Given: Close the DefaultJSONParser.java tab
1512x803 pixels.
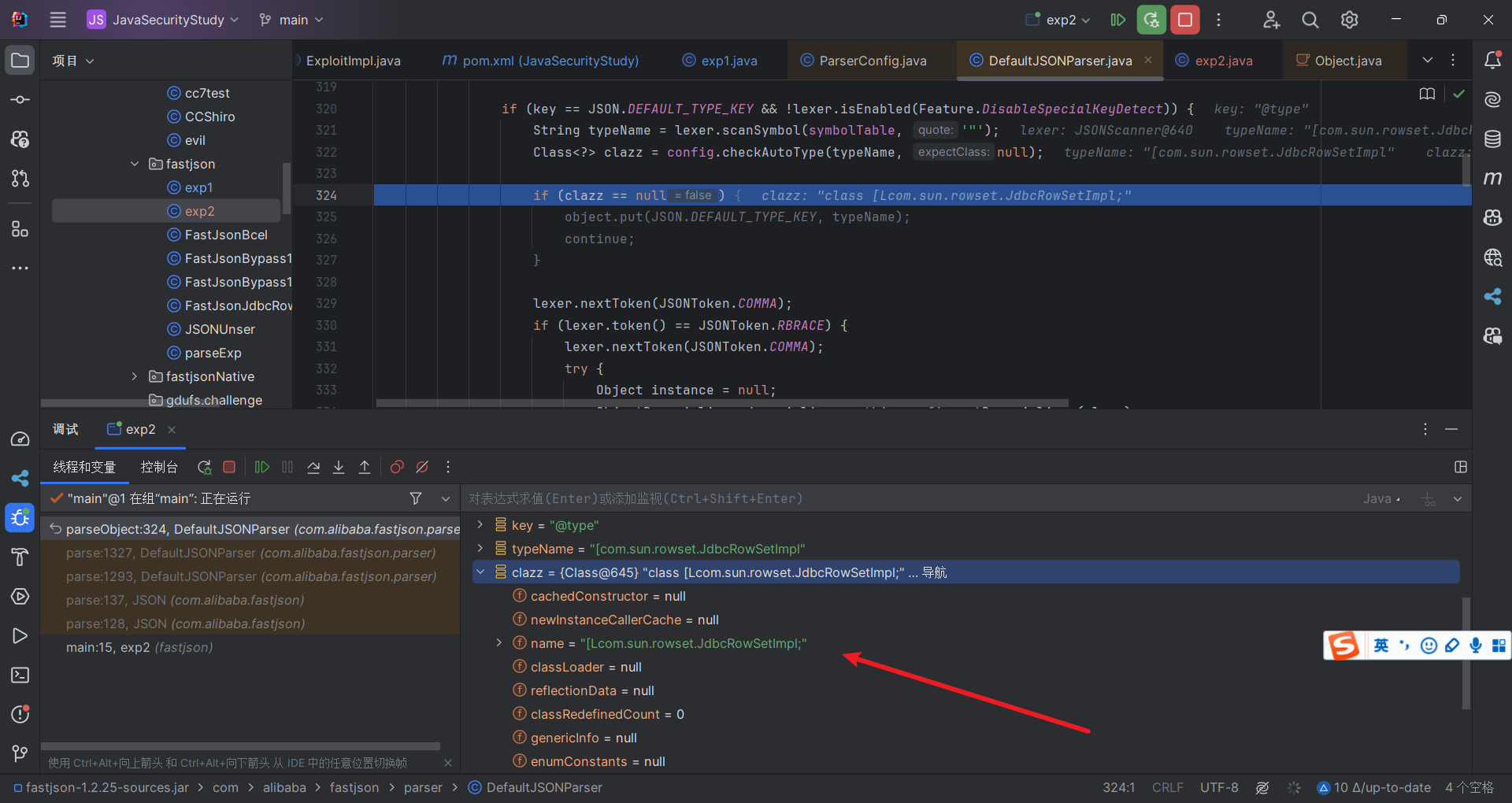Looking at the screenshot, I should [x=1148, y=60].
